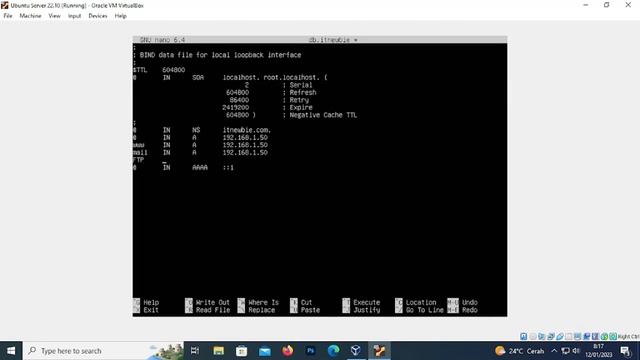The width and height of the screenshot is (640, 360).
Task: Click the GNU nano 6.4 header text
Action: [162, 40]
